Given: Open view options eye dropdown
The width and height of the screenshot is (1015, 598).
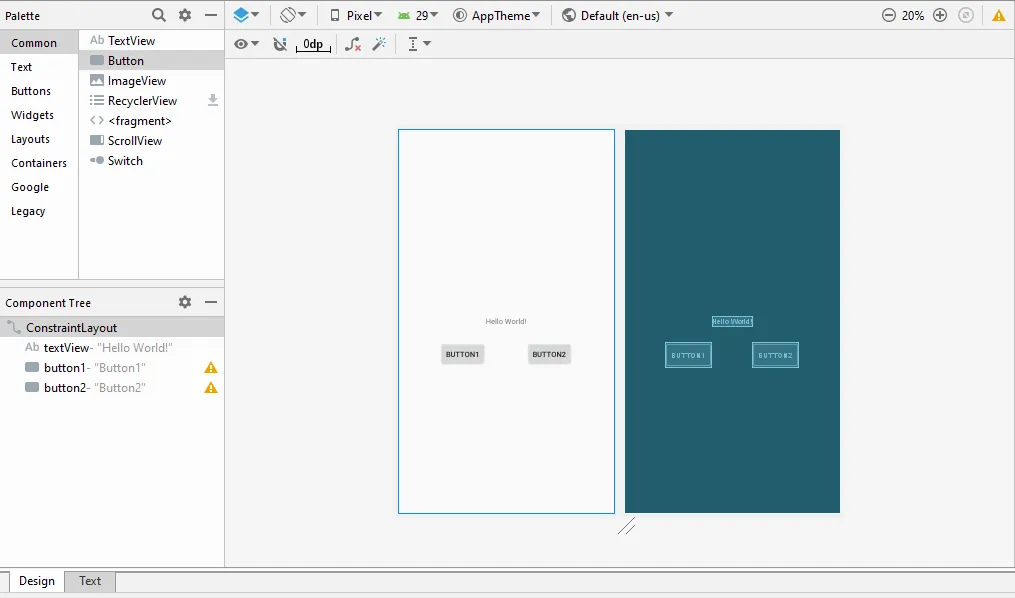Looking at the screenshot, I should 247,44.
